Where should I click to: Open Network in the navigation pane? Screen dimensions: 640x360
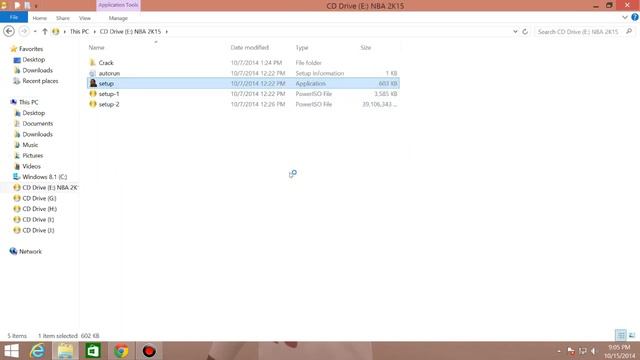coord(30,251)
